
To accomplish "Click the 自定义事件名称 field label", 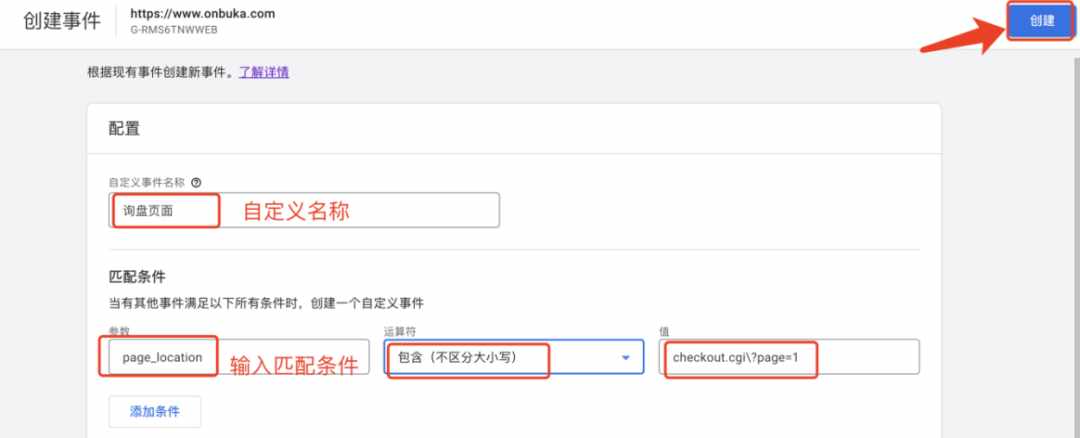I will pos(148,182).
